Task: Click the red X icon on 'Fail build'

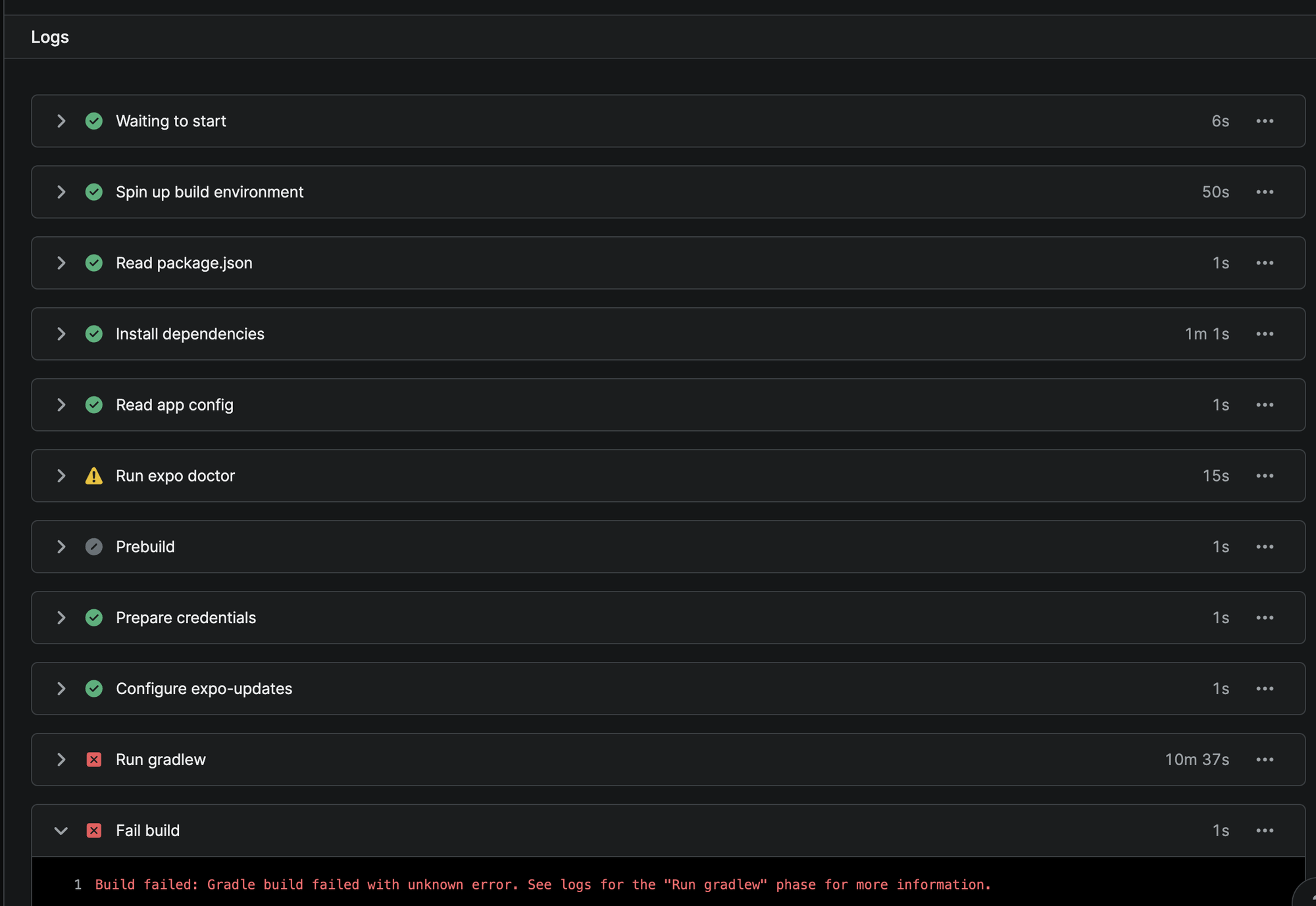Action: (93, 829)
